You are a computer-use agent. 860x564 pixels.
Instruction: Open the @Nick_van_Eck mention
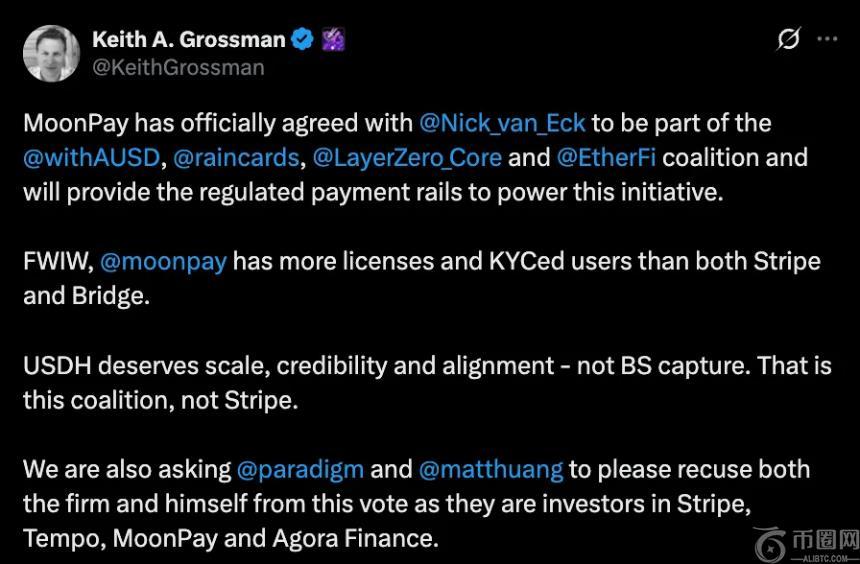[502, 123]
